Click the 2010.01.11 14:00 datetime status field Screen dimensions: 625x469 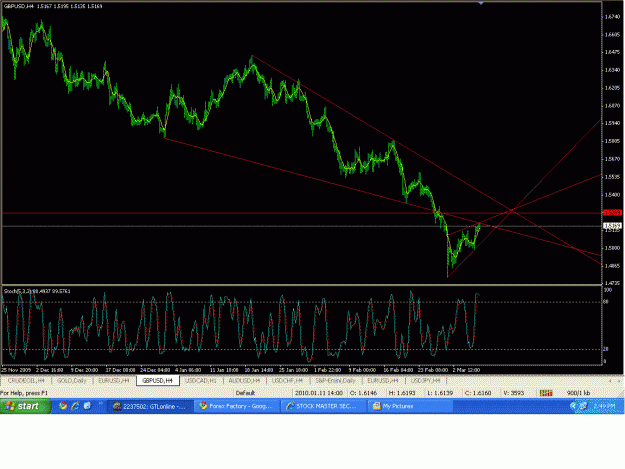[319, 393]
